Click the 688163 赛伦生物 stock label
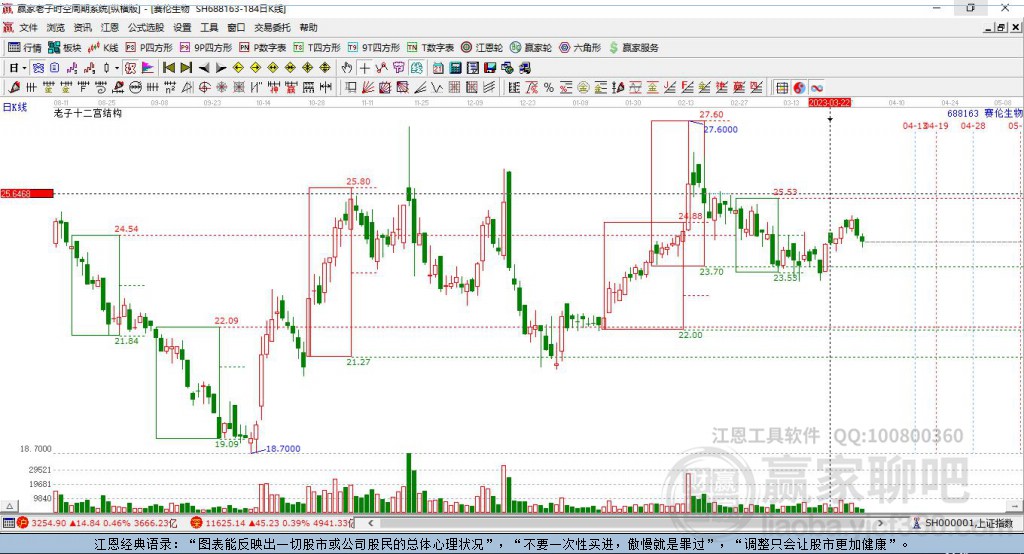This screenshot has height=554, width=1024. coord(985,114)
